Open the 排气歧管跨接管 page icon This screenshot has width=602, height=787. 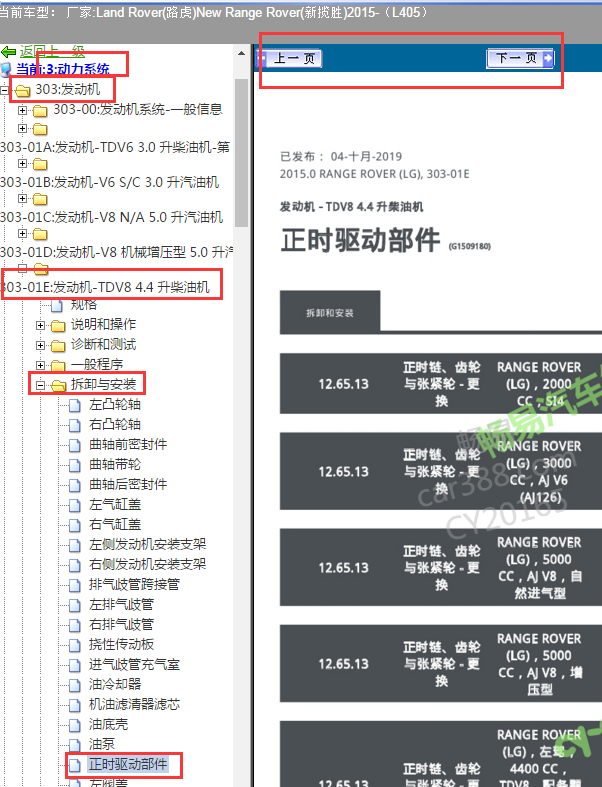[x=74, y=585]
